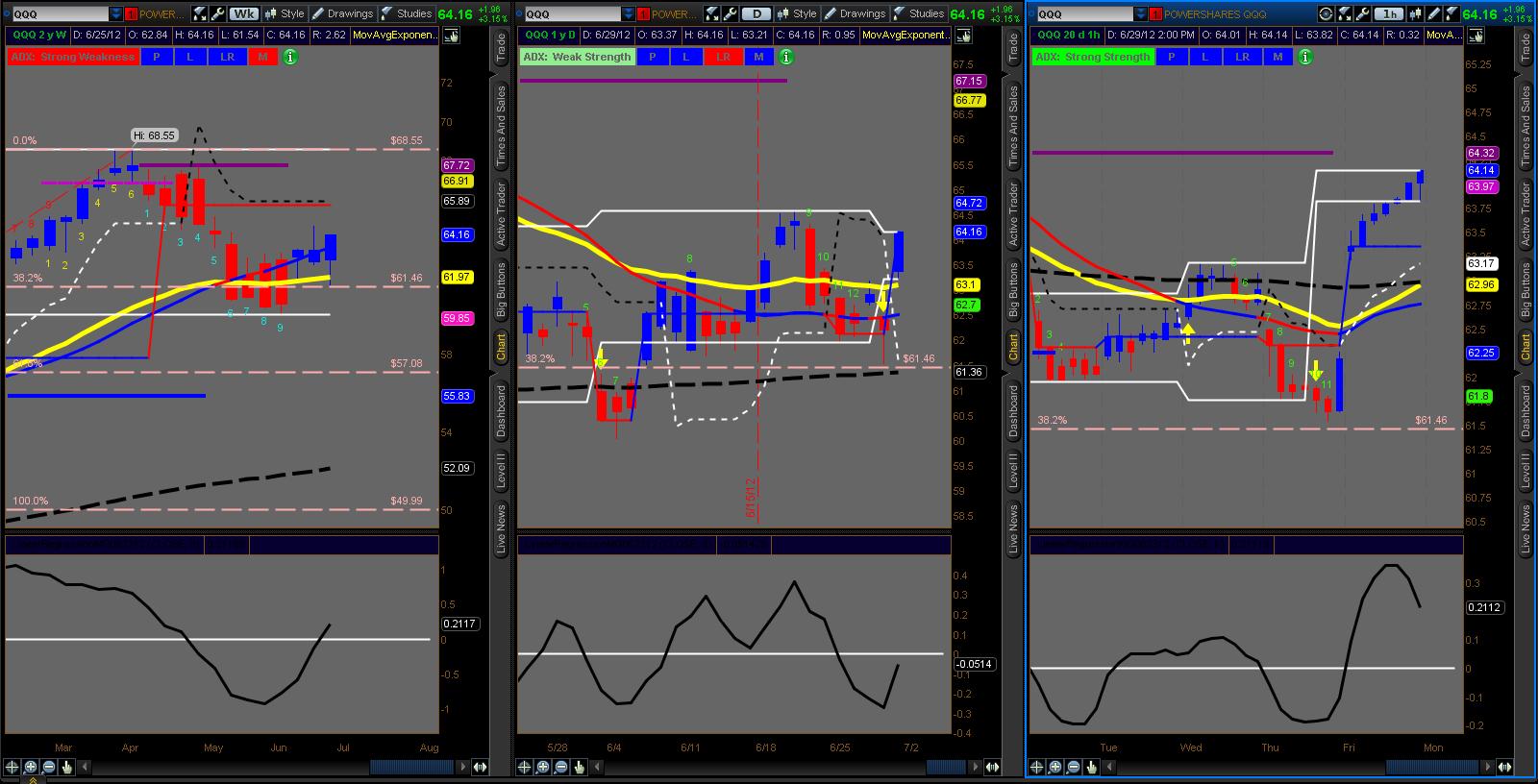This screenshot has width=1538, height=784.
Task: Toggle the M button on the hourly chart
Action: [1278, 57]
